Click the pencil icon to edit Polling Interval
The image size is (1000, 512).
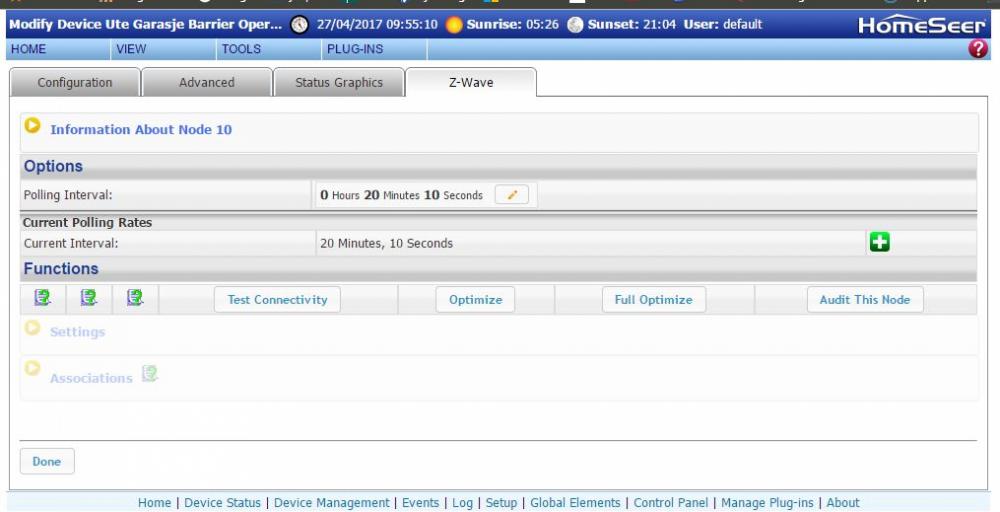click(512, 195)
